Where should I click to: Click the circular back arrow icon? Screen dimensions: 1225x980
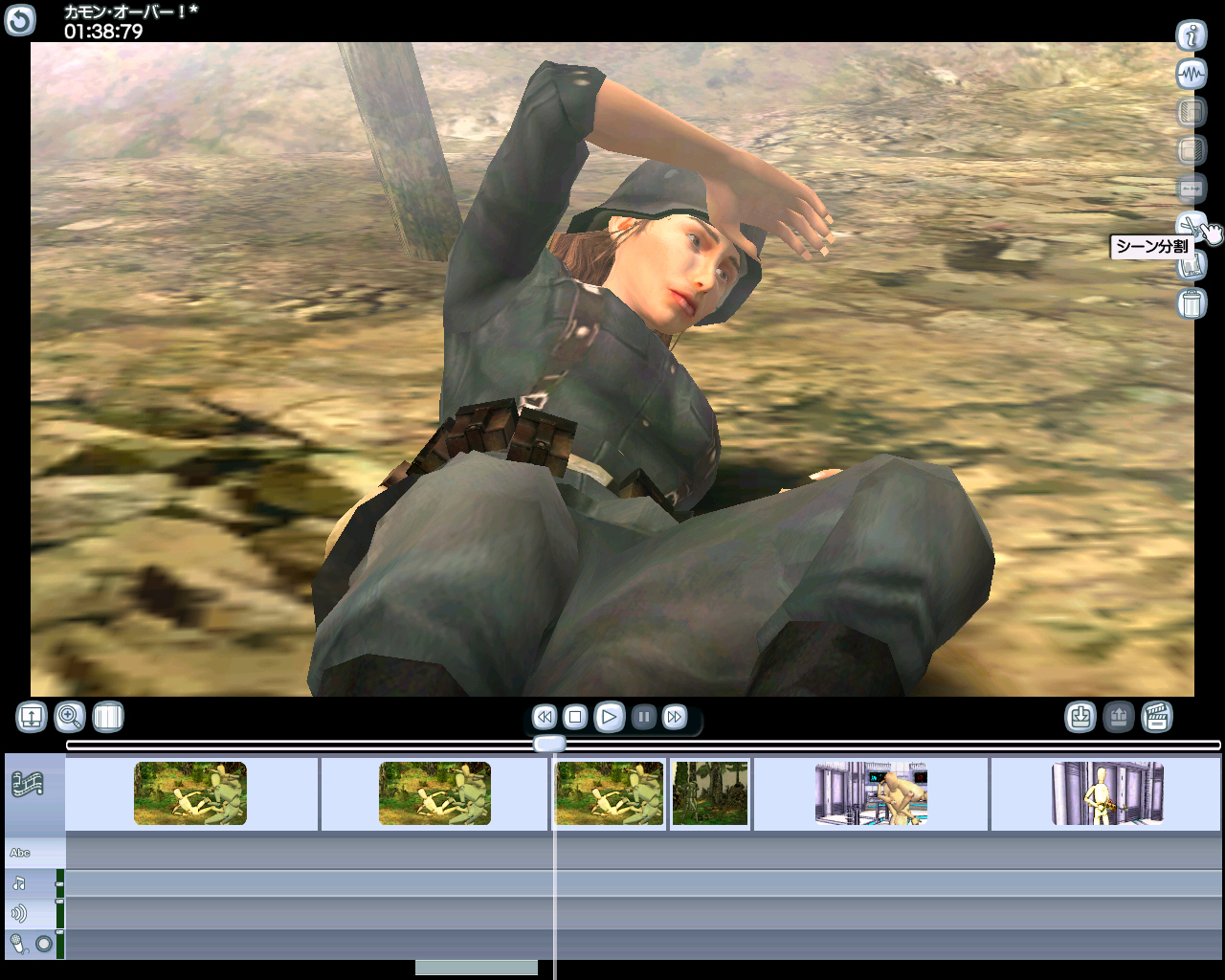pos(20,20)
